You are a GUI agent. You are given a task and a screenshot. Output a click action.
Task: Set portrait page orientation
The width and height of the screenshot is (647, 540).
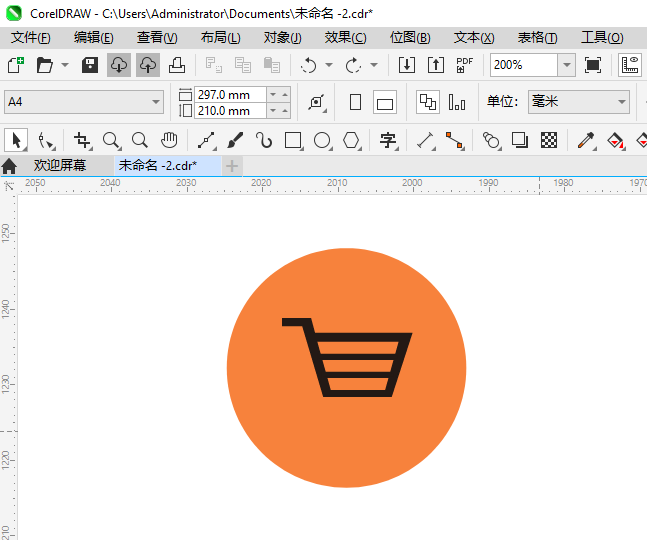click(x=355, y=102)
